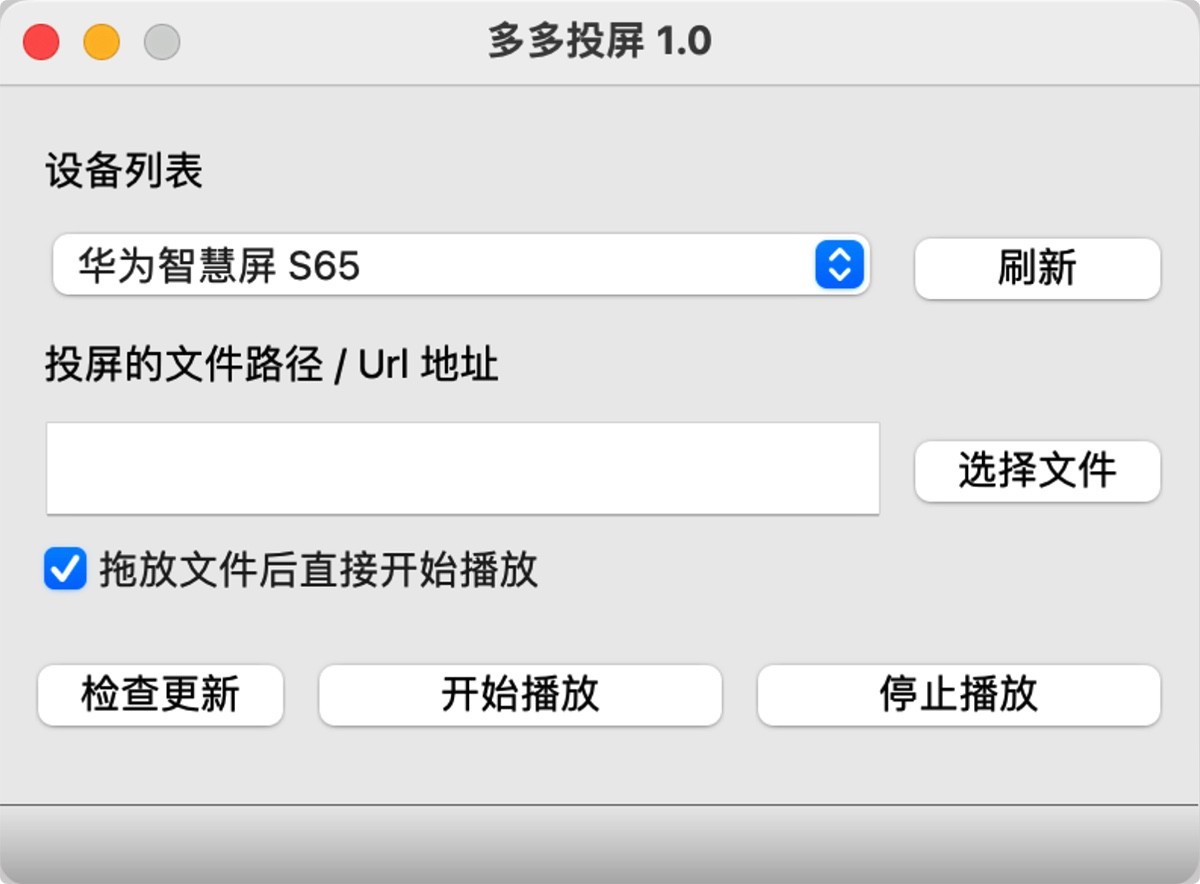1200x884 pixels.
Task: Click the 多多投屏 1.0 window title
Action: click(599, 42)
